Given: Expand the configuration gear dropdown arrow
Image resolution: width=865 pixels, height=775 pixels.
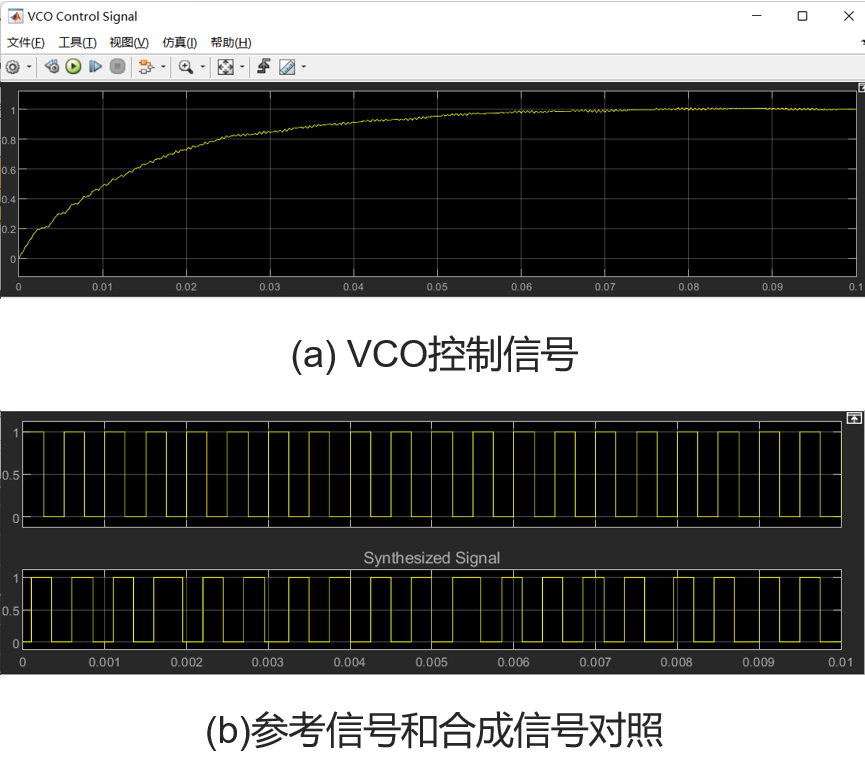Looking at the screenshot, I should pyautogui.click(x=29, y=67).
